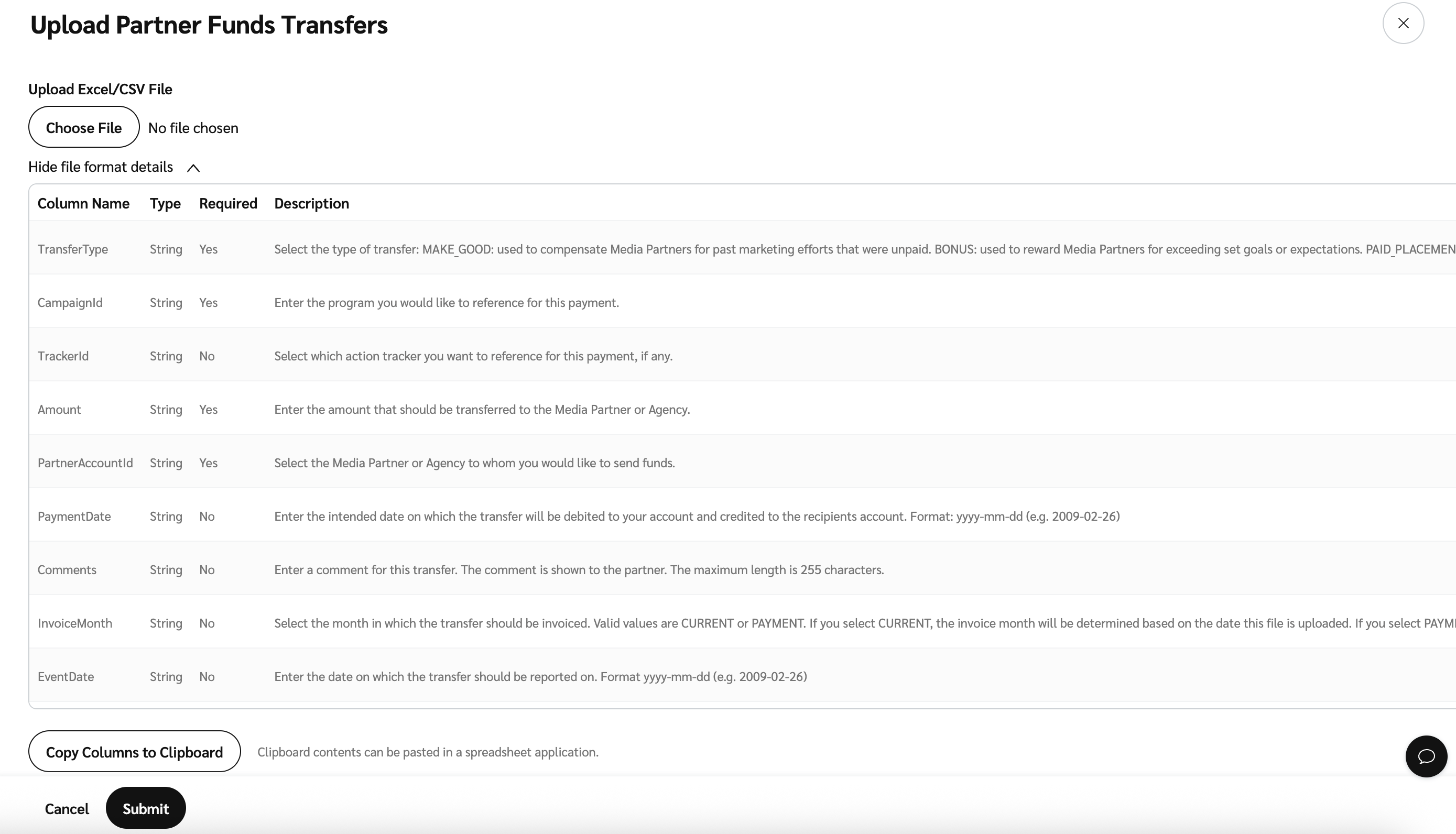Select the PartnerAccountId column name cell
This screenshot has width=1456, height=834.
85,463
